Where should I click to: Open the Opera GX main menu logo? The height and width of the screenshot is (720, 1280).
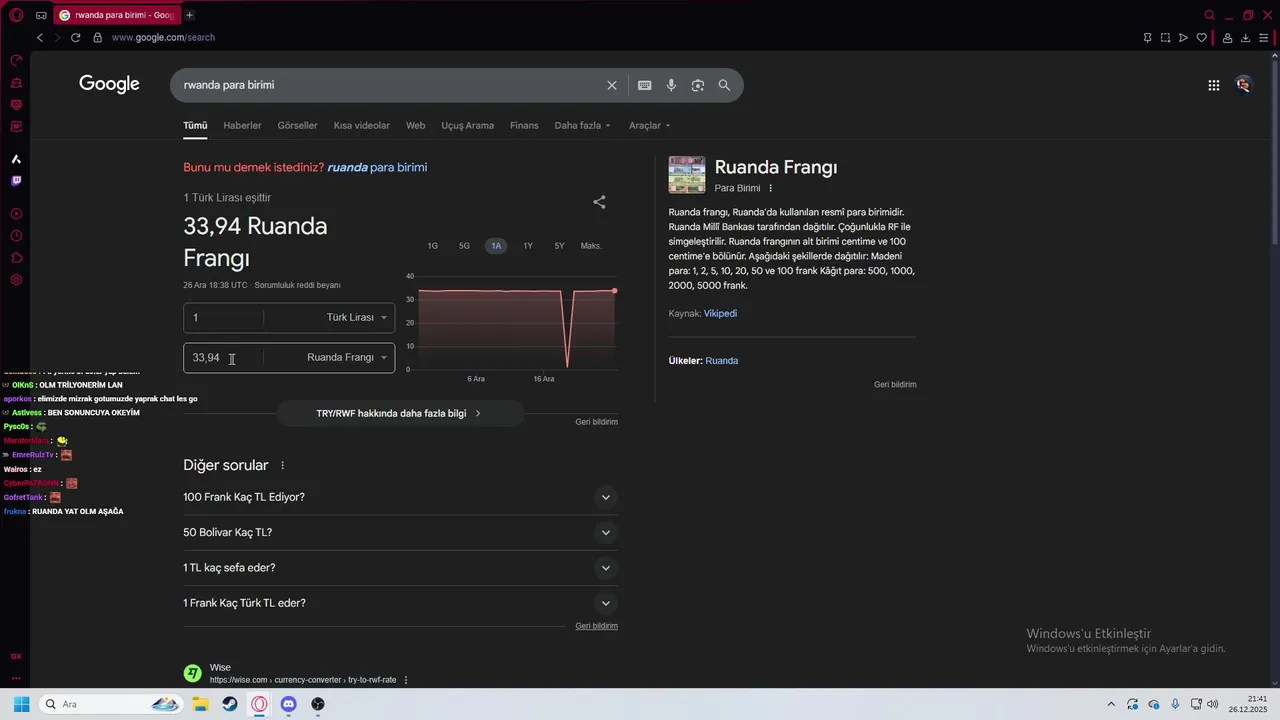[x=16, y=15]
